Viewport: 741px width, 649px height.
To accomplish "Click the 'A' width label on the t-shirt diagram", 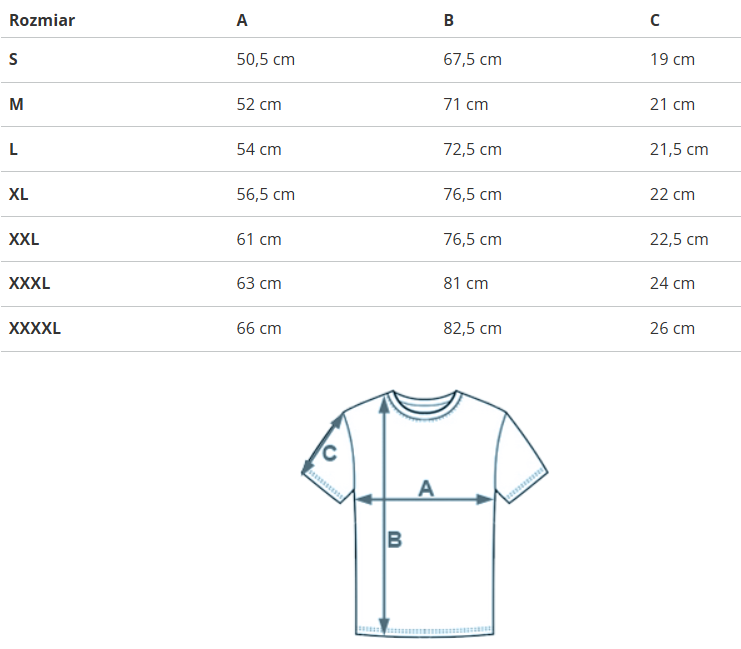I will click(426, 487).
